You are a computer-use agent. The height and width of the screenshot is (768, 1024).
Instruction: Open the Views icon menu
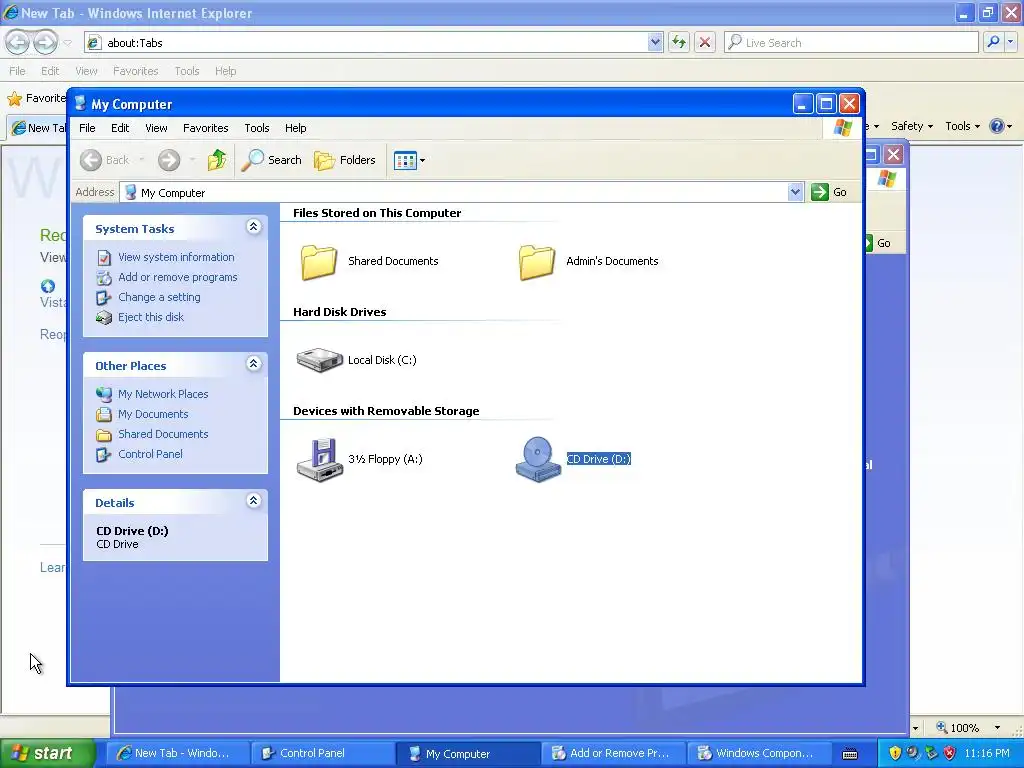[x=409, y=160]
